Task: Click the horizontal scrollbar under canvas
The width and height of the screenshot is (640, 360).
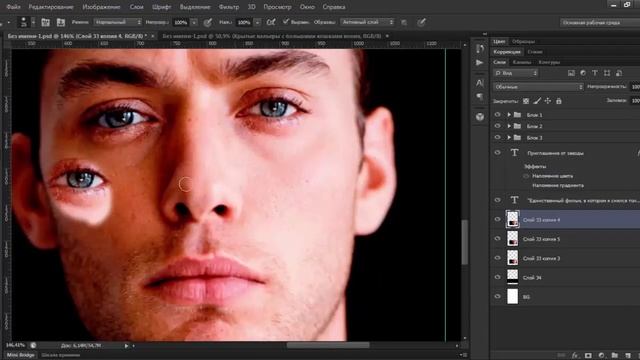Action: [x=328, y=345]
